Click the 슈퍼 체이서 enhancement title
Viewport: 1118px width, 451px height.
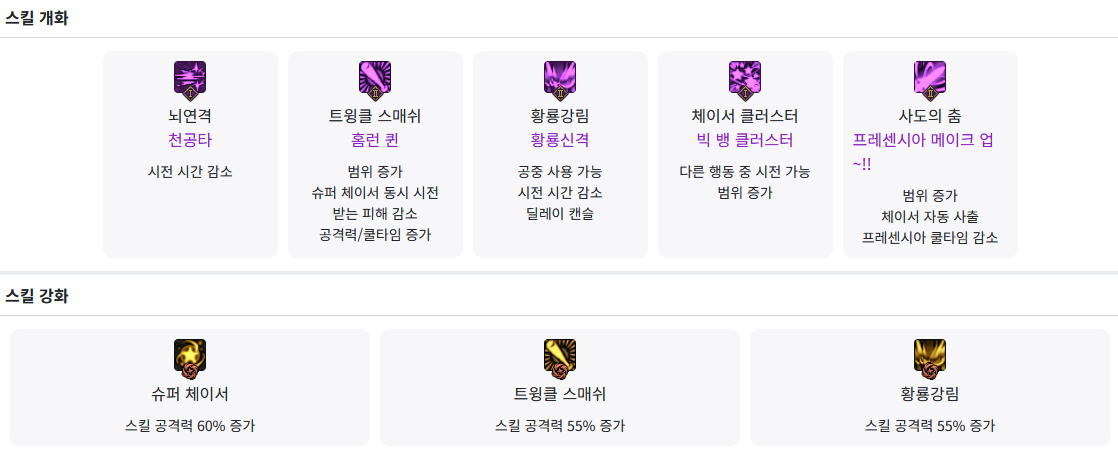point(190,394)
